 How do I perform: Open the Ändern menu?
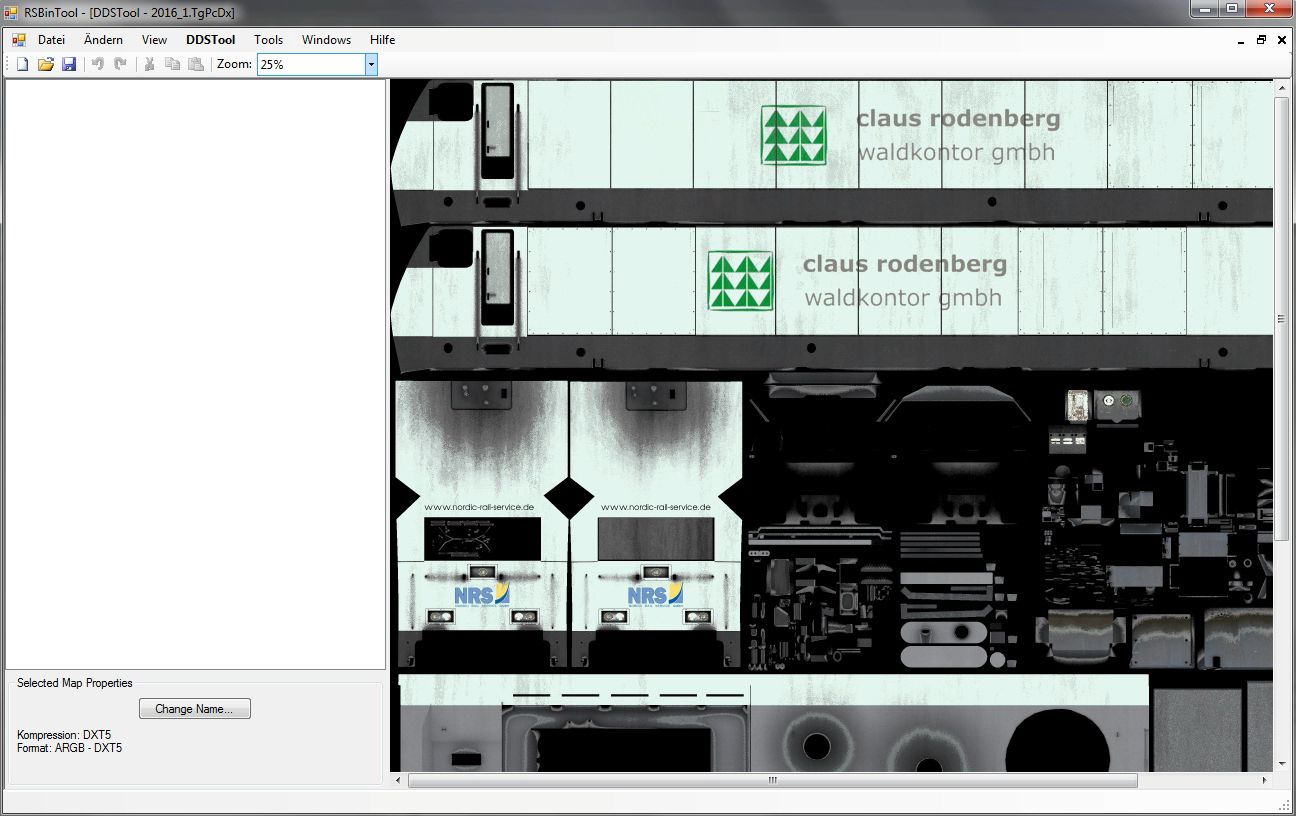point(103,40)
